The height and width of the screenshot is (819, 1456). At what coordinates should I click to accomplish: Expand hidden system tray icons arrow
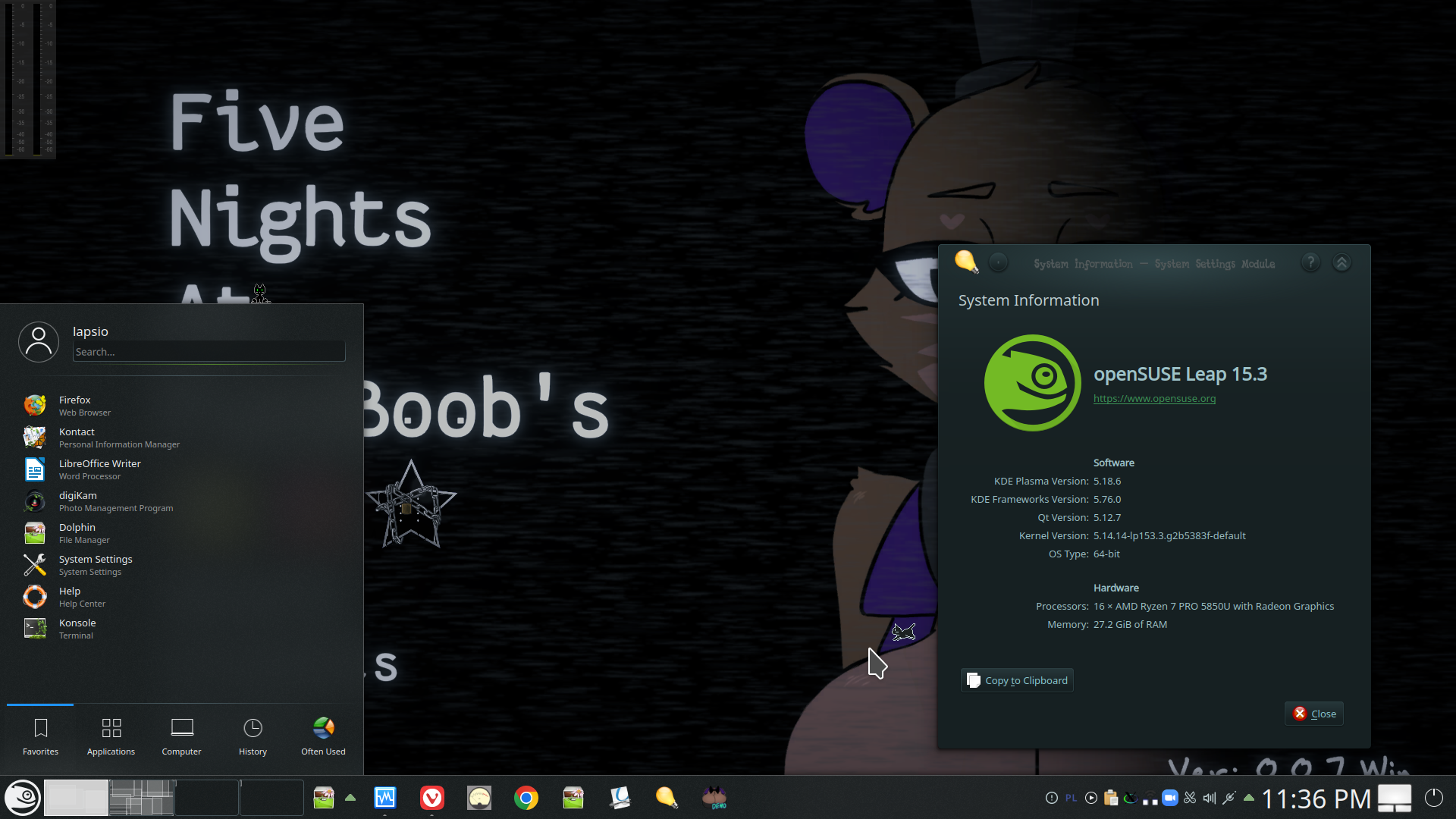(1249, 798)
